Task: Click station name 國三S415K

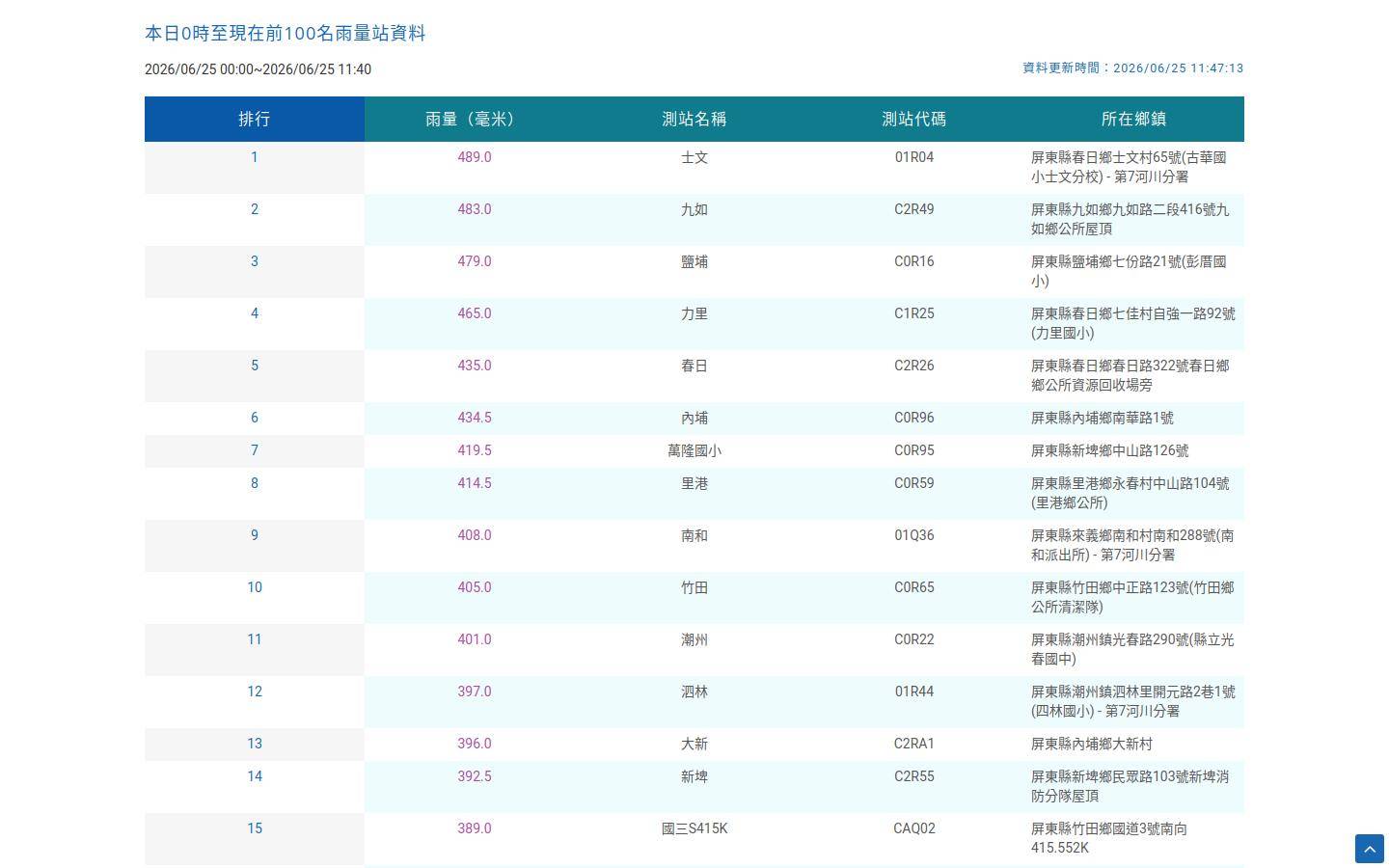Action: (694, 828)
